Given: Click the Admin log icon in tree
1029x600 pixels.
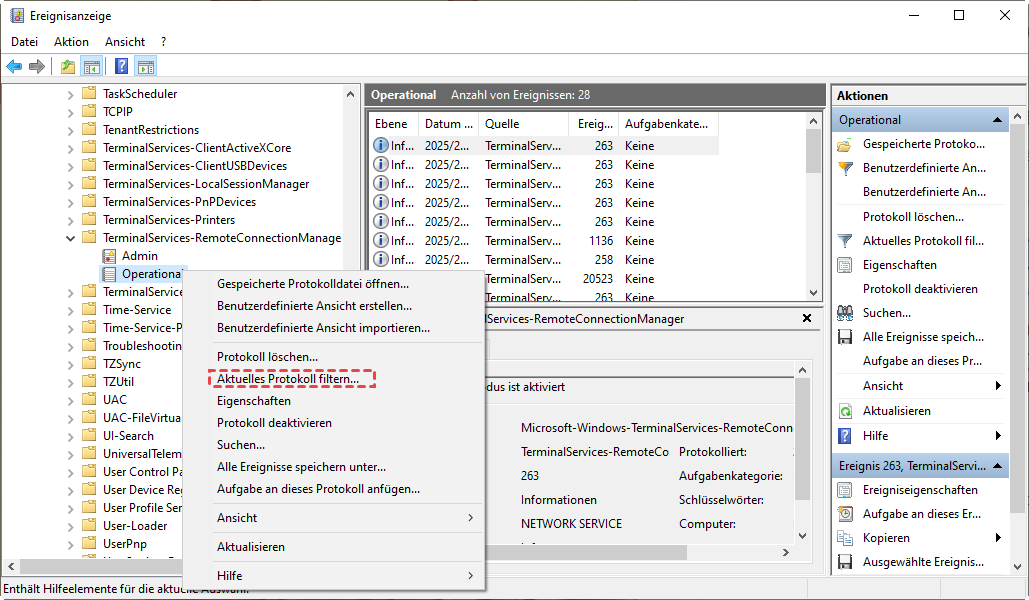Looking at the screenshot, I should (109, 256).
